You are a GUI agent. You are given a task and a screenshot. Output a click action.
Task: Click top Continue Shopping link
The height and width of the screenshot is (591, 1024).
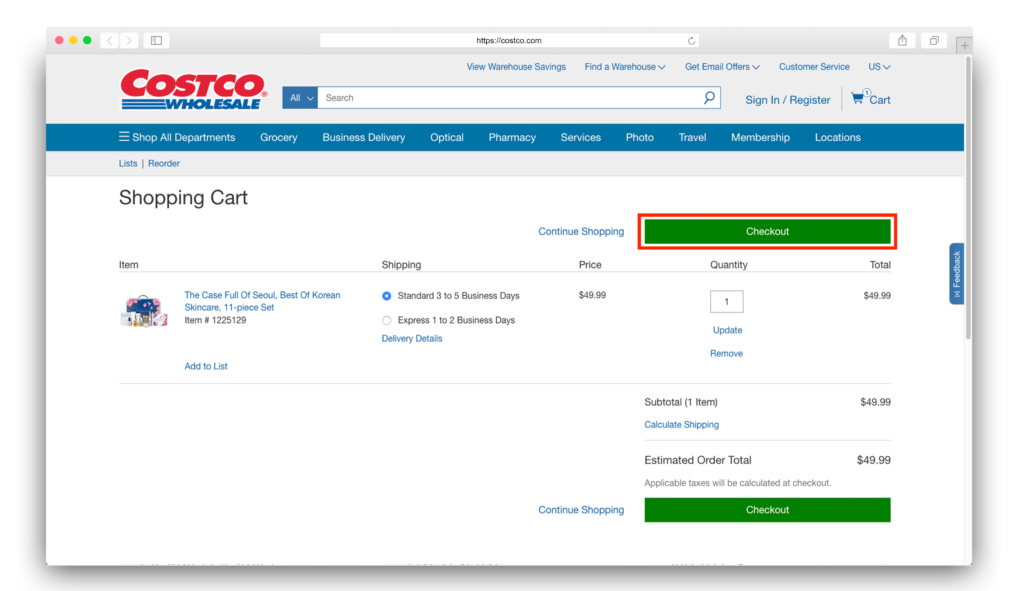[x=581, y=231]
